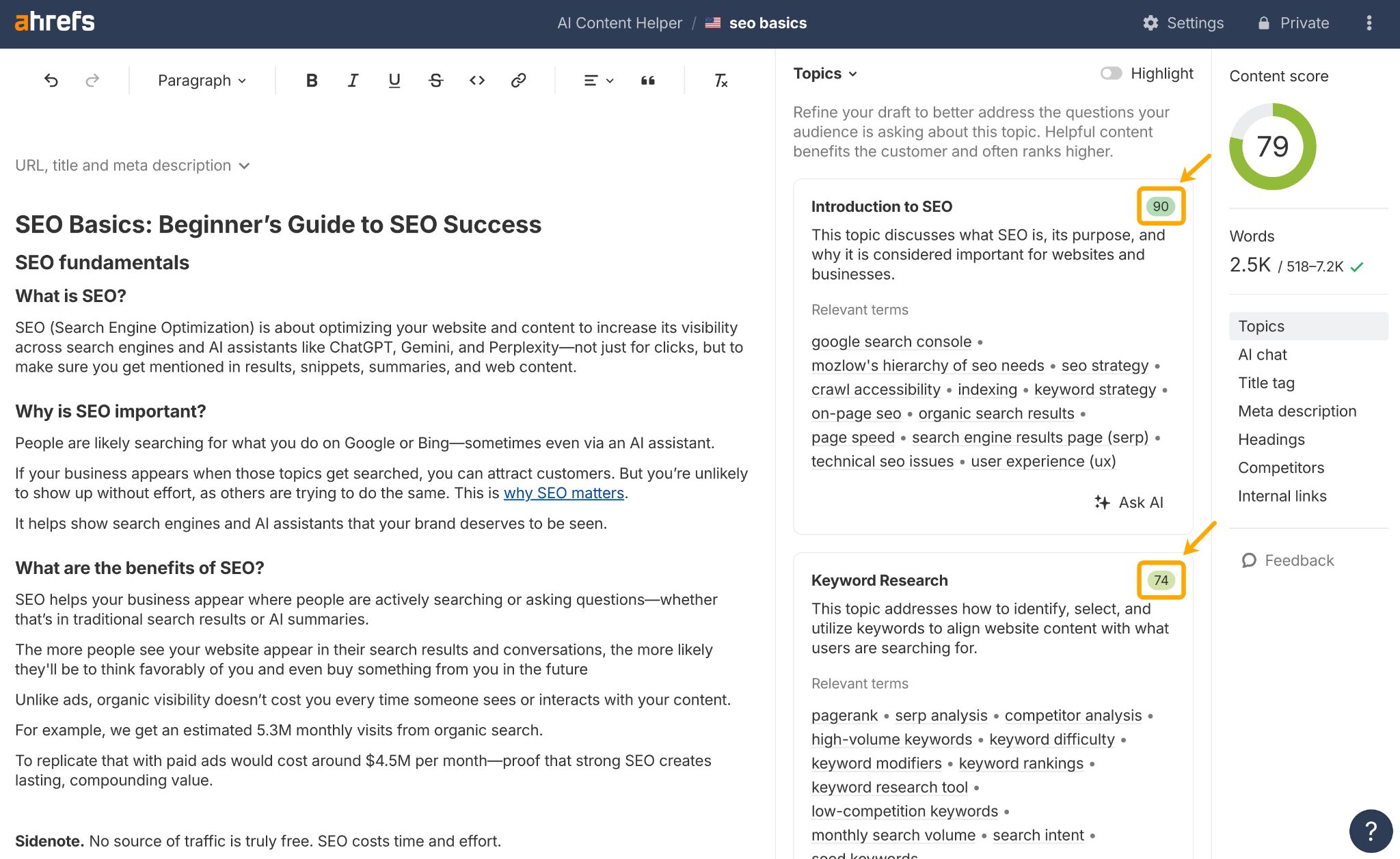Insert a code block
Screen dimensions: 1400x859
[477, 80]
